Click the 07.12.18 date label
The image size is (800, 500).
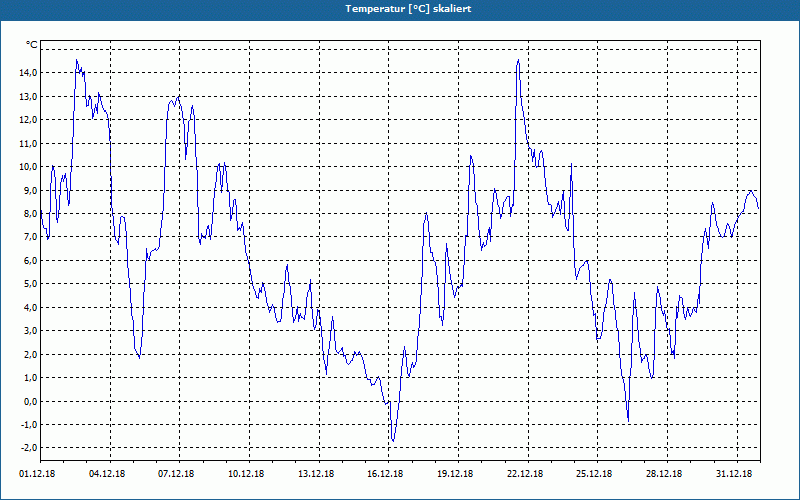176,474
